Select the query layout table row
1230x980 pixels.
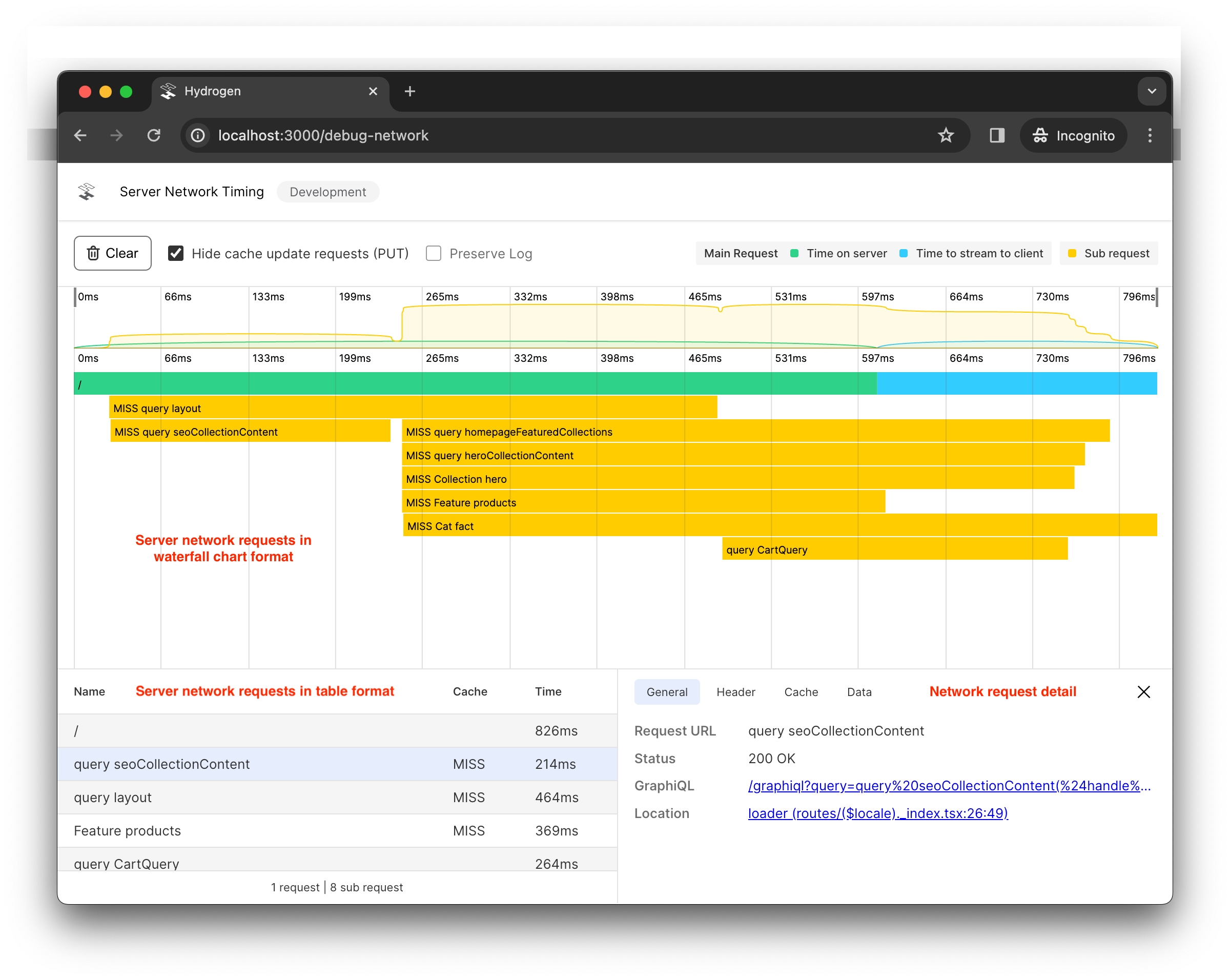(x=337, y=798)
